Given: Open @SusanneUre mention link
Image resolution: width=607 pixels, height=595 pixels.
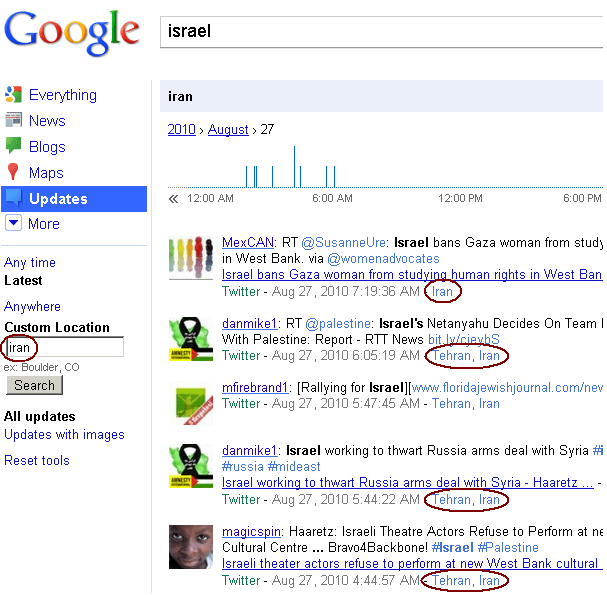Looking at the screenshot, I should point(343,242).
